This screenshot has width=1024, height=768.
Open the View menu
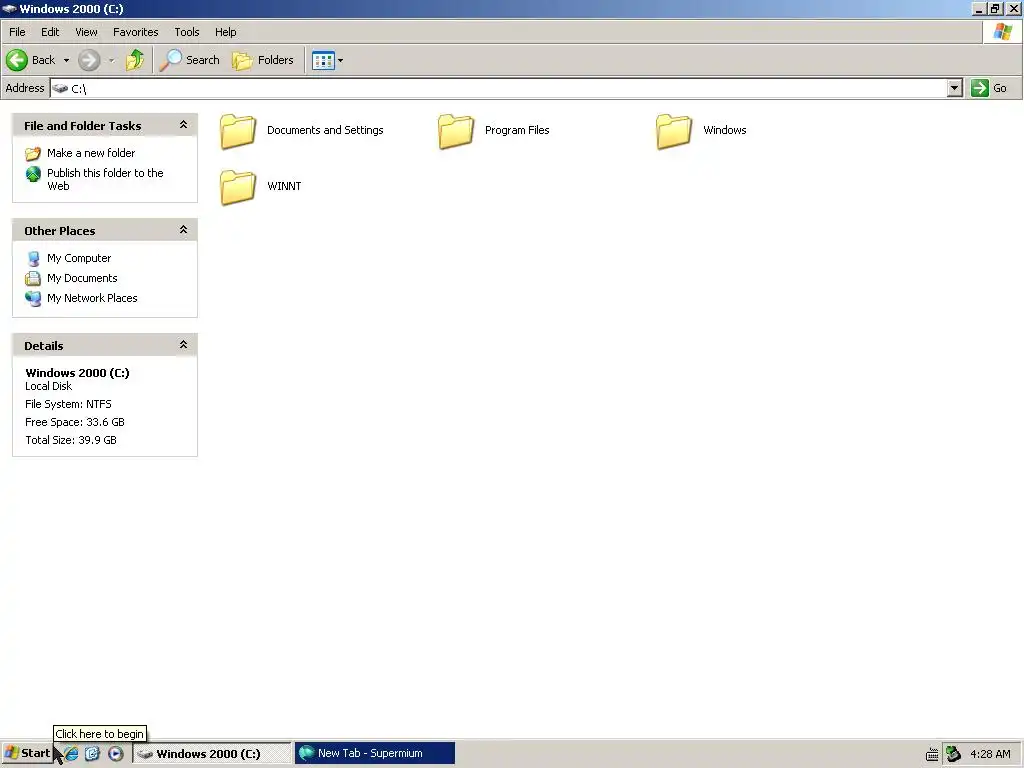coord(86,32)
